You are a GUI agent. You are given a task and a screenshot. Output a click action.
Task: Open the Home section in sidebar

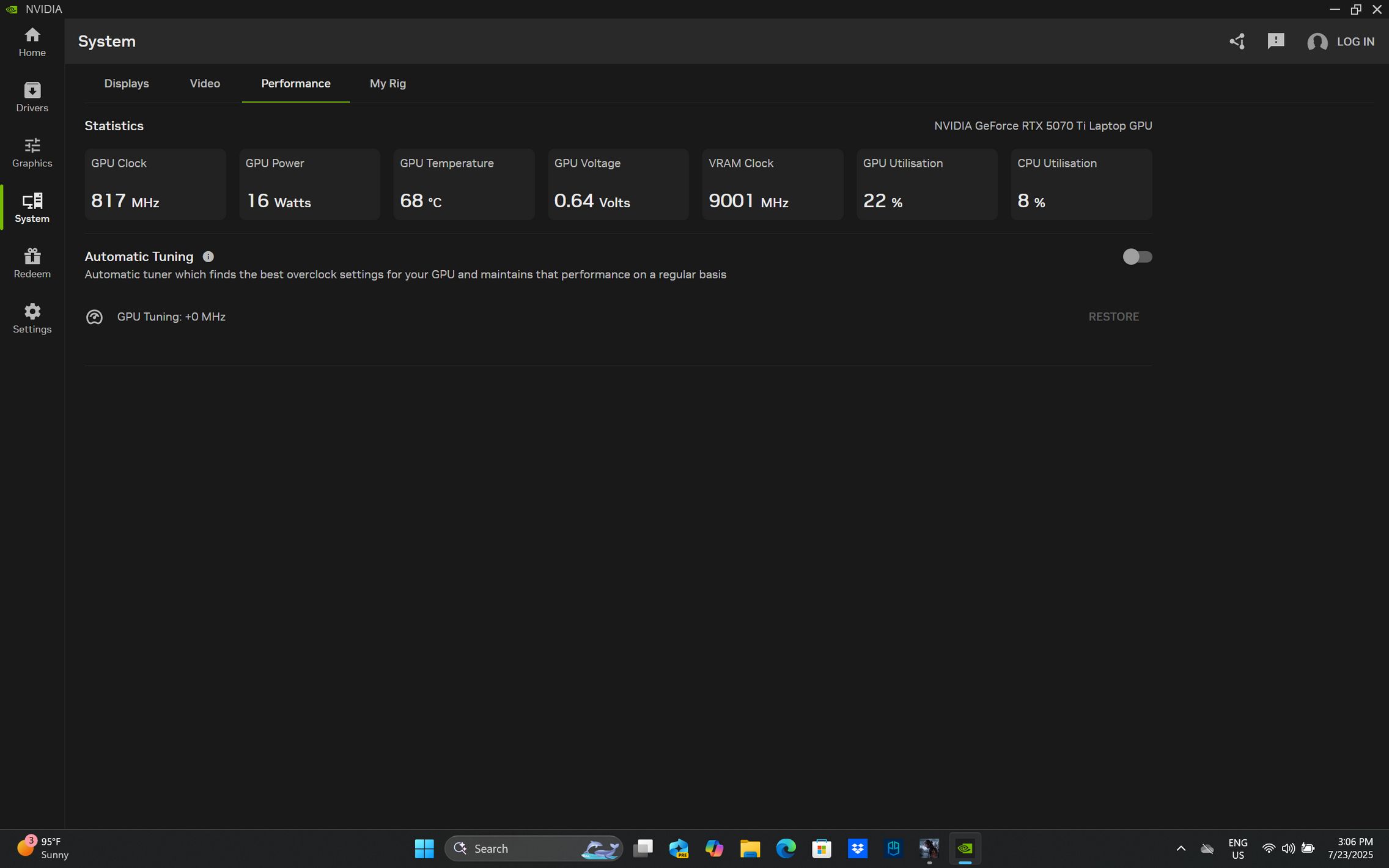[32, 42]
